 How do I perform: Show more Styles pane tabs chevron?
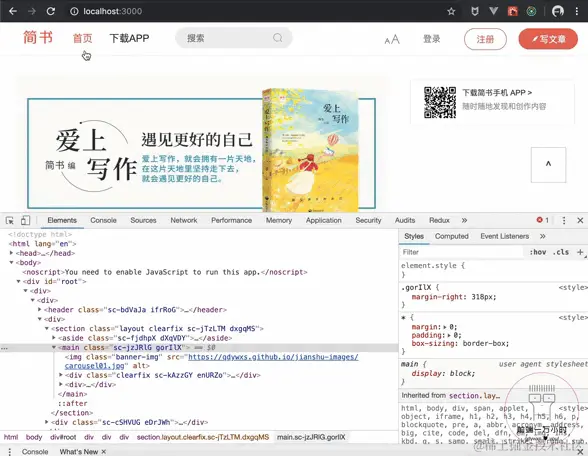click(x=543, y=236)
